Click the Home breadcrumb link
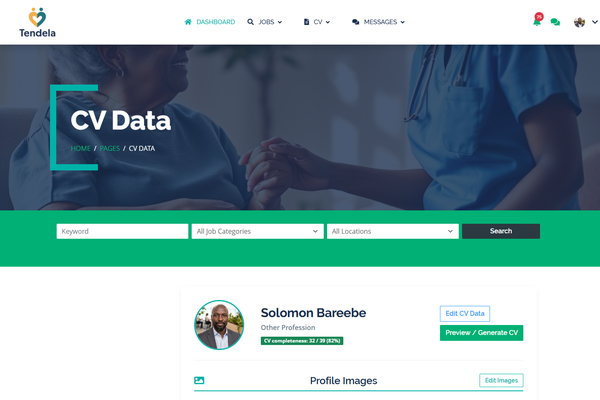 [80, 148]
